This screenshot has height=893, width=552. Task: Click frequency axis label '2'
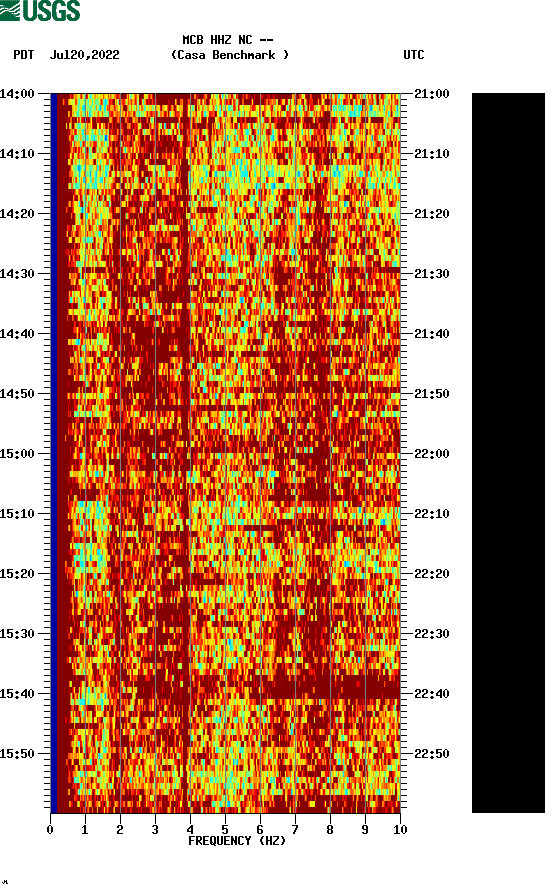coord(120,830)
